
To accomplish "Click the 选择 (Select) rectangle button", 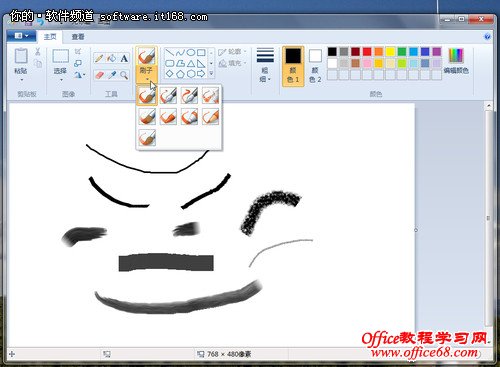I will point(61,61).
